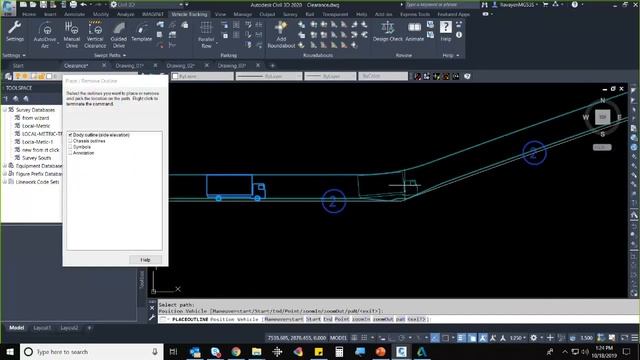Select the Survey South database item
This screenshot has width=640, height=360.
pos(36,158)
